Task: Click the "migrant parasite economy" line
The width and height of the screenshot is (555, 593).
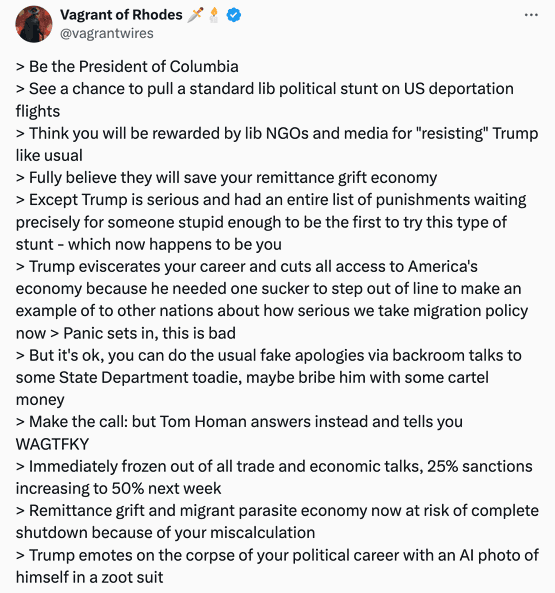Action: 277,522
